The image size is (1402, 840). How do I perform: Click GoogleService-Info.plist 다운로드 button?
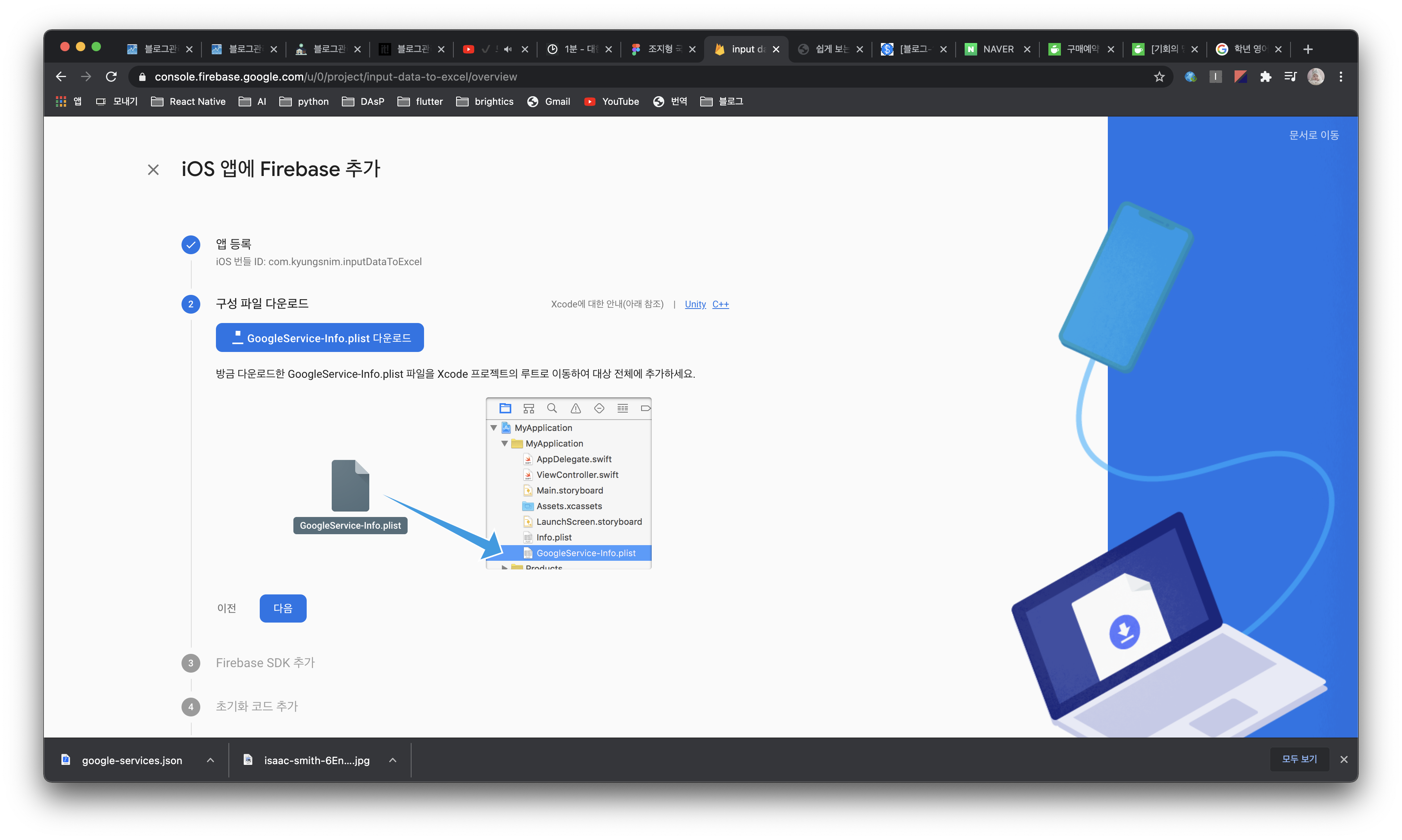click(x=319, y=338)
